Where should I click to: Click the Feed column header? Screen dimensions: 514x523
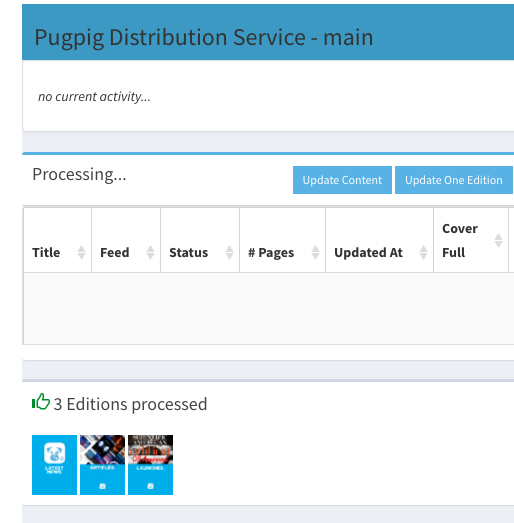click(x=126, y=240)
